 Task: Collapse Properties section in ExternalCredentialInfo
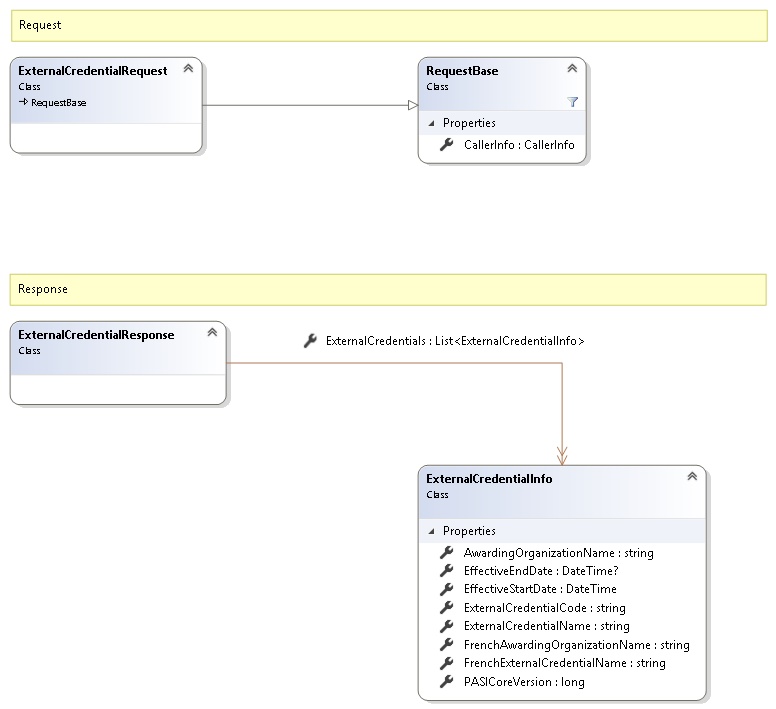(x=432, y=532)
